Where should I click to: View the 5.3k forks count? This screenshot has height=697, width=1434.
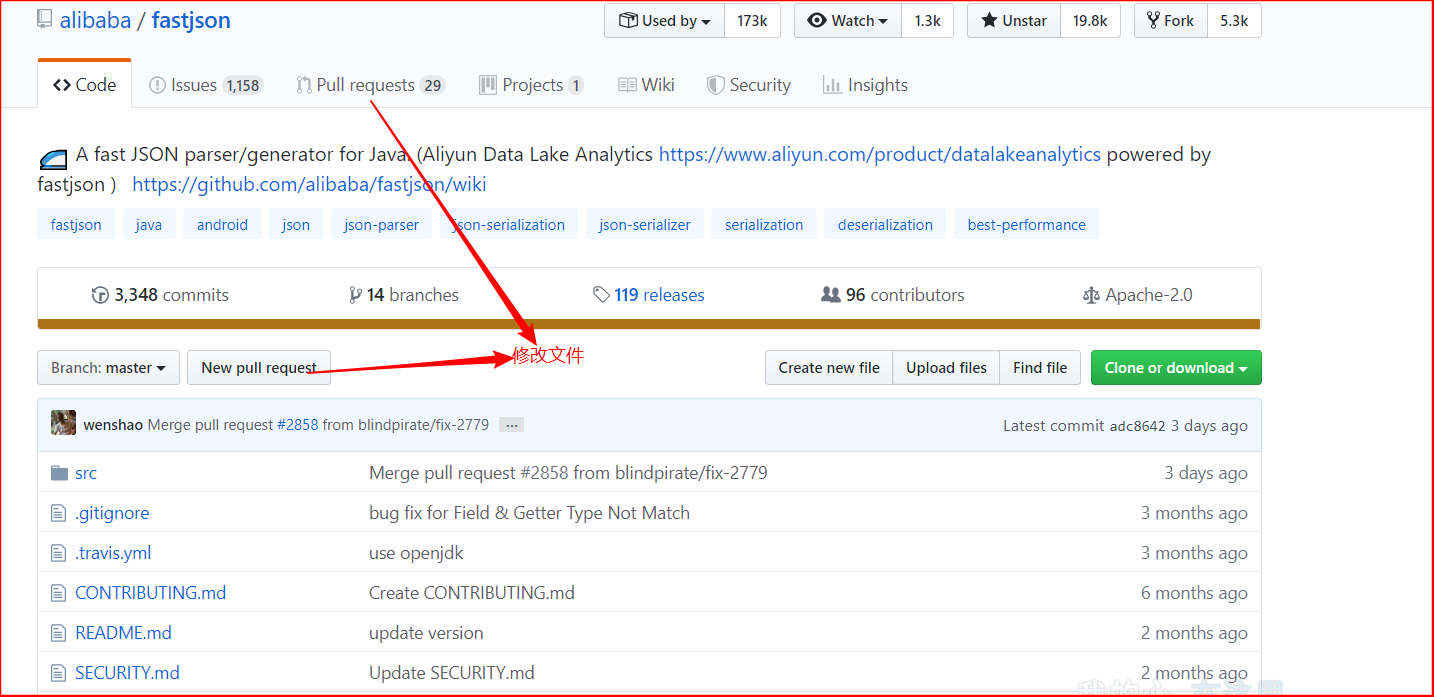[x=1234, y=21]
